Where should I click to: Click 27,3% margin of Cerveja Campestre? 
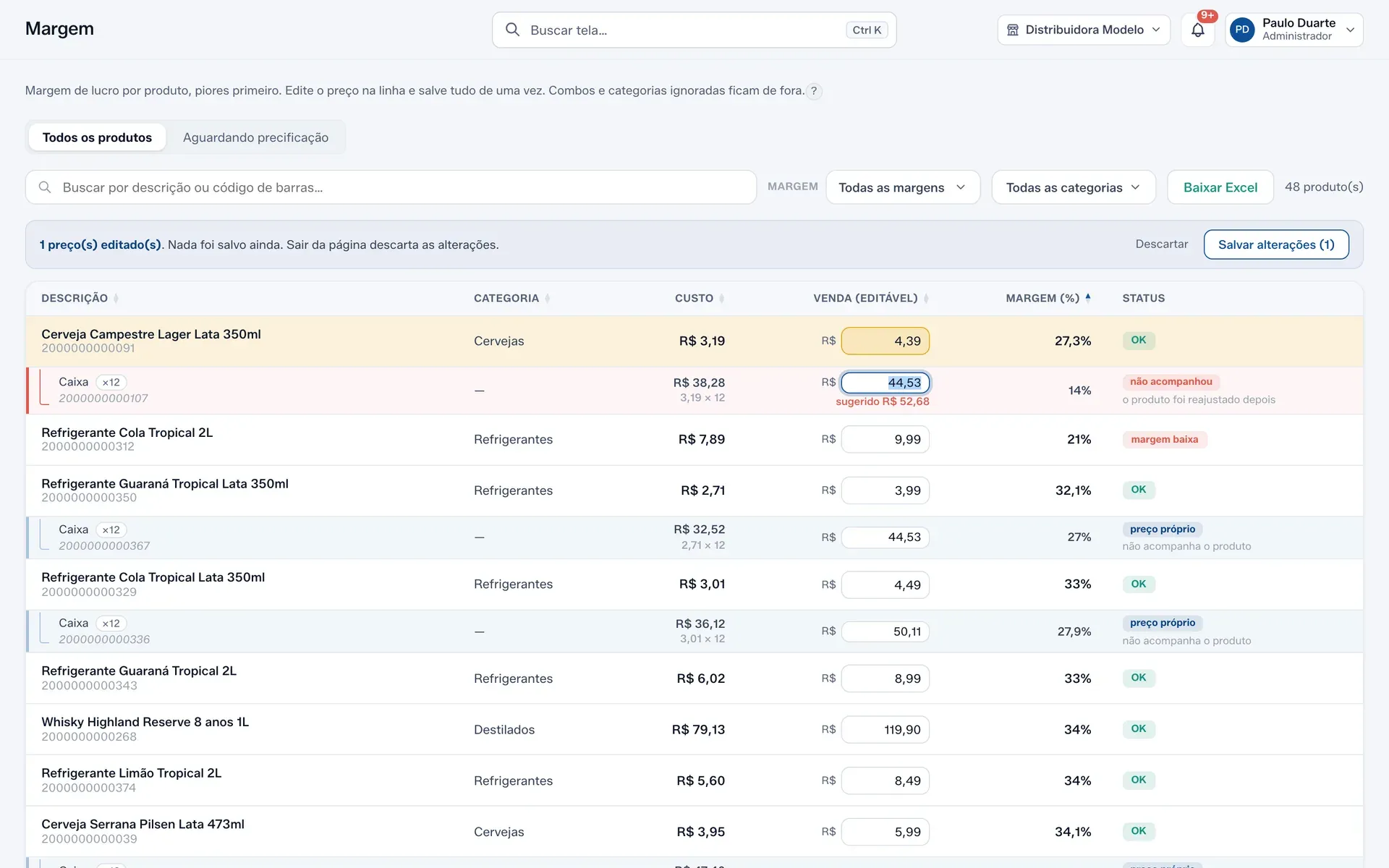[x=1072, y=341]
